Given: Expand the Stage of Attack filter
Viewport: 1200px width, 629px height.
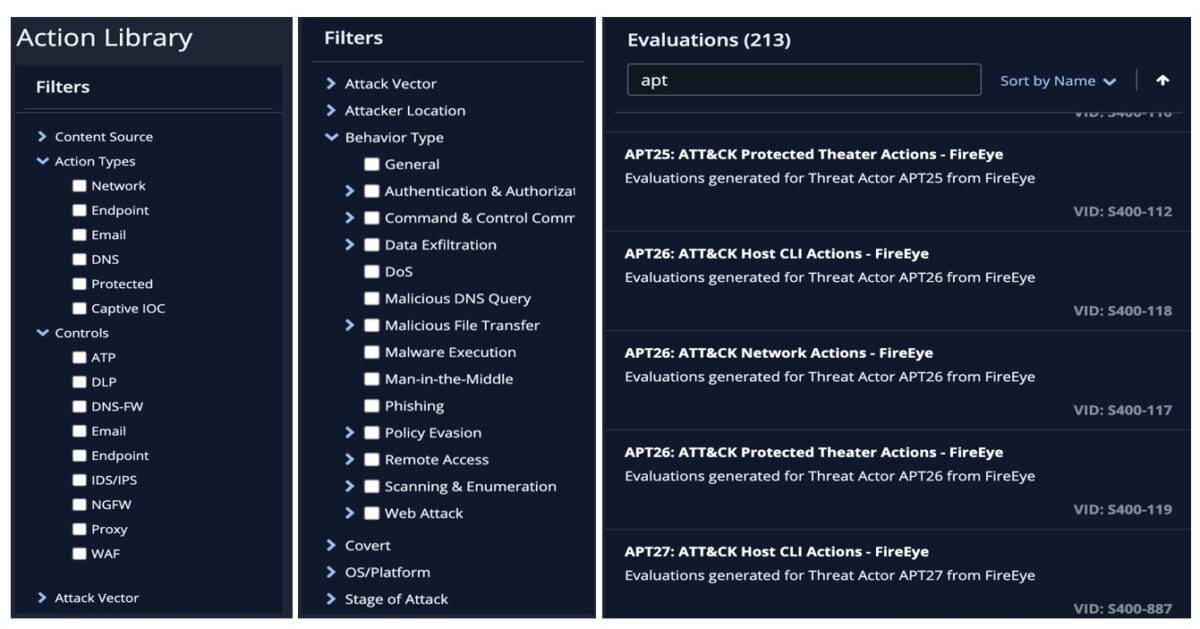Looking at the screenshot, I should coord(332,599).
